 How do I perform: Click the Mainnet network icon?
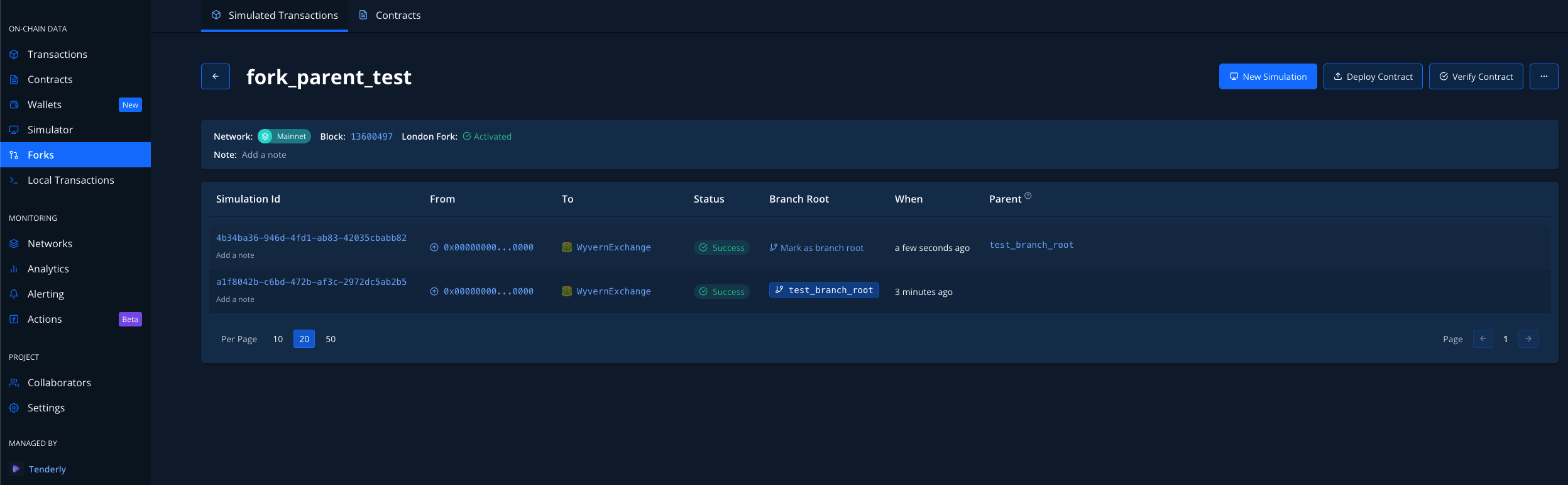266,136
